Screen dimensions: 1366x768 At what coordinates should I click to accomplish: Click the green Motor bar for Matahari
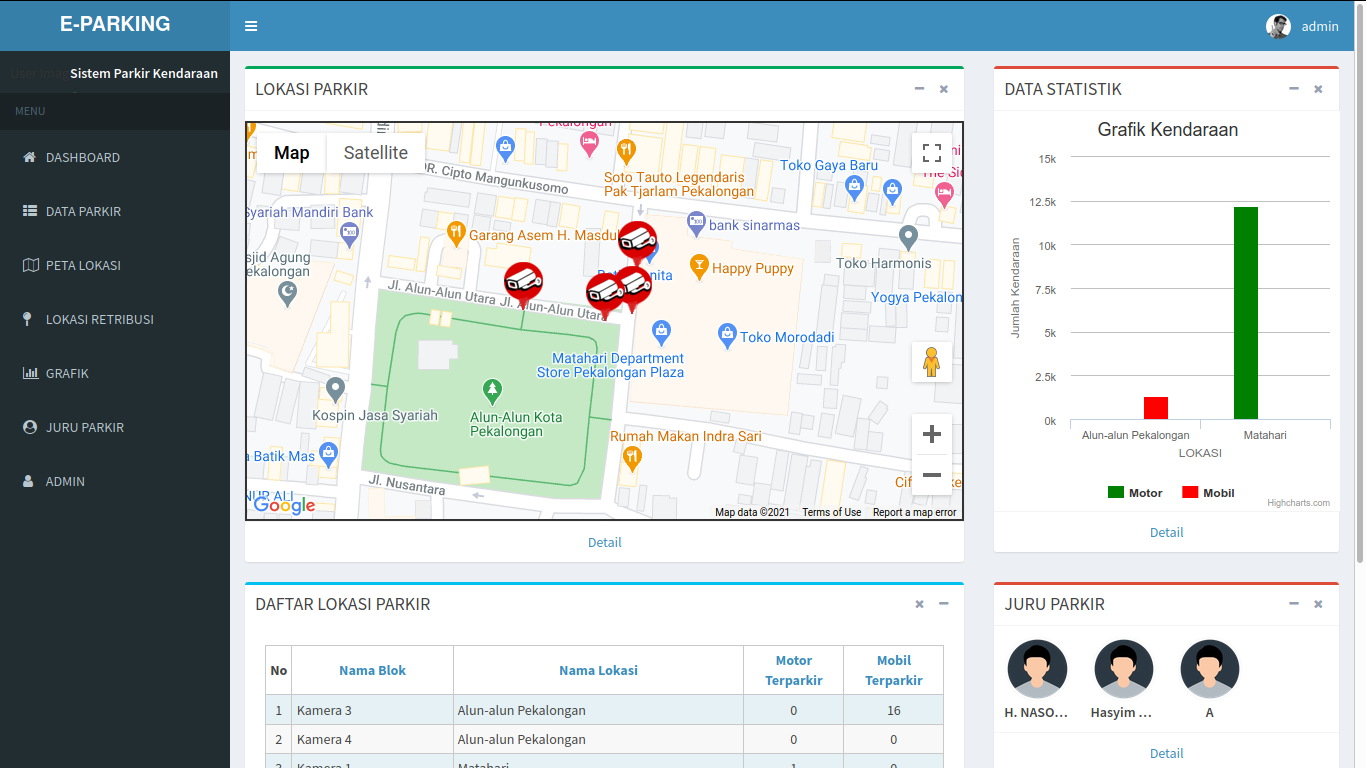(1246, 313)
